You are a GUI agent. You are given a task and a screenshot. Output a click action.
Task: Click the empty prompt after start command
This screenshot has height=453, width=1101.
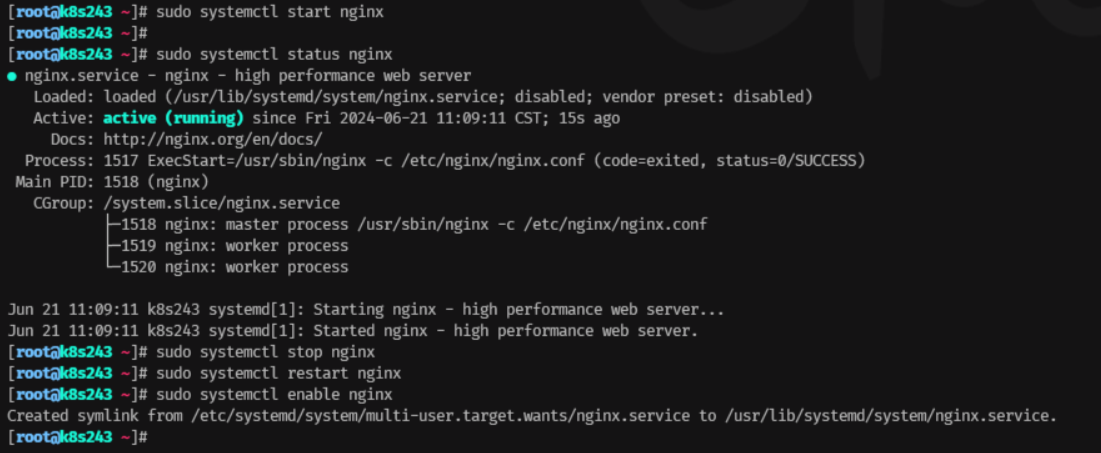click(x=77, y=33)
